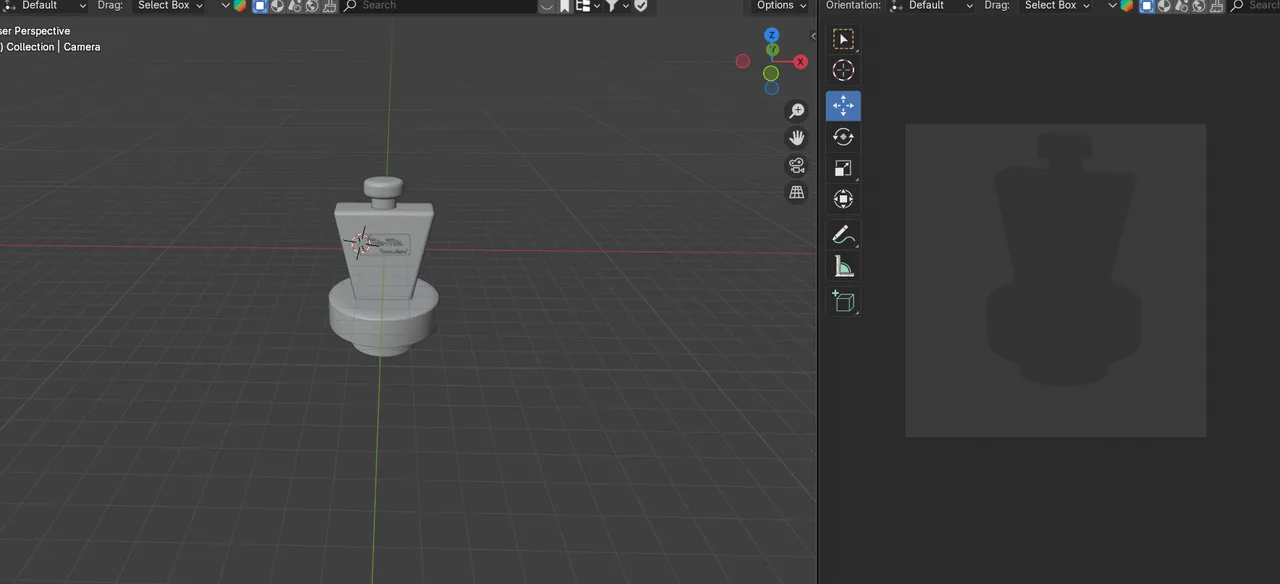This screenshot has width=1280, height=584.
Task: Select the brush mode in left header
Action: 329,5
